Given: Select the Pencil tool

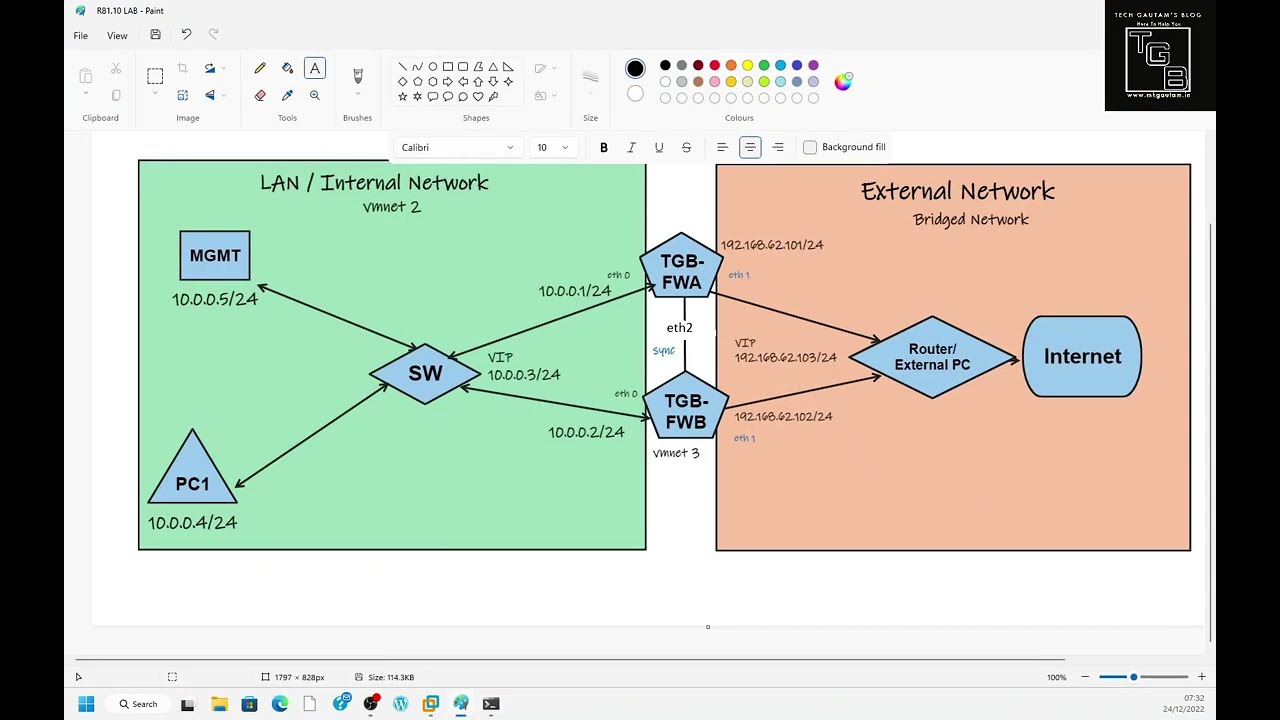Looking at the screenshot, I should [260, 68].
